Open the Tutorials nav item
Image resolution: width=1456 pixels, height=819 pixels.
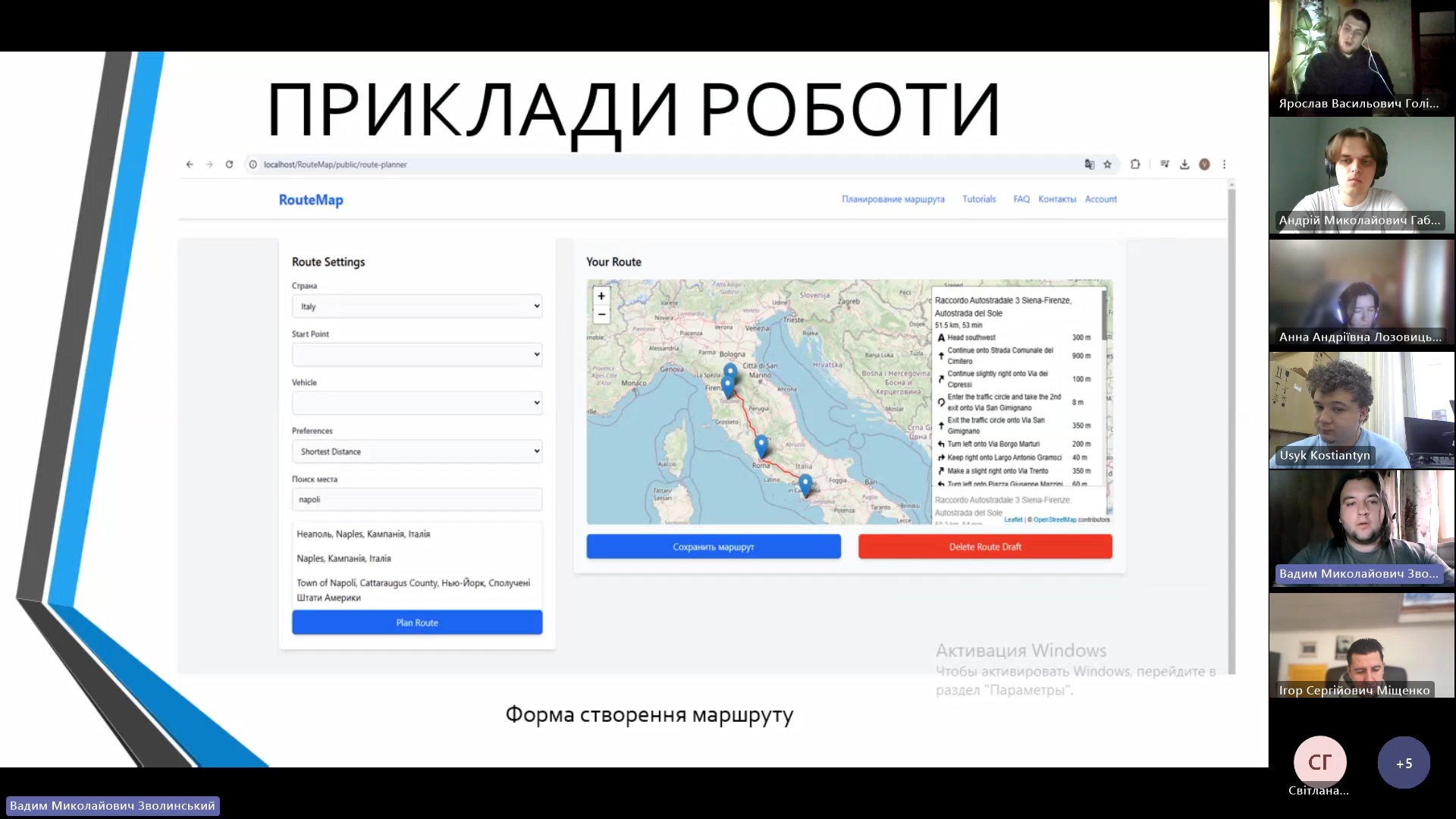(x=979, y=199)
